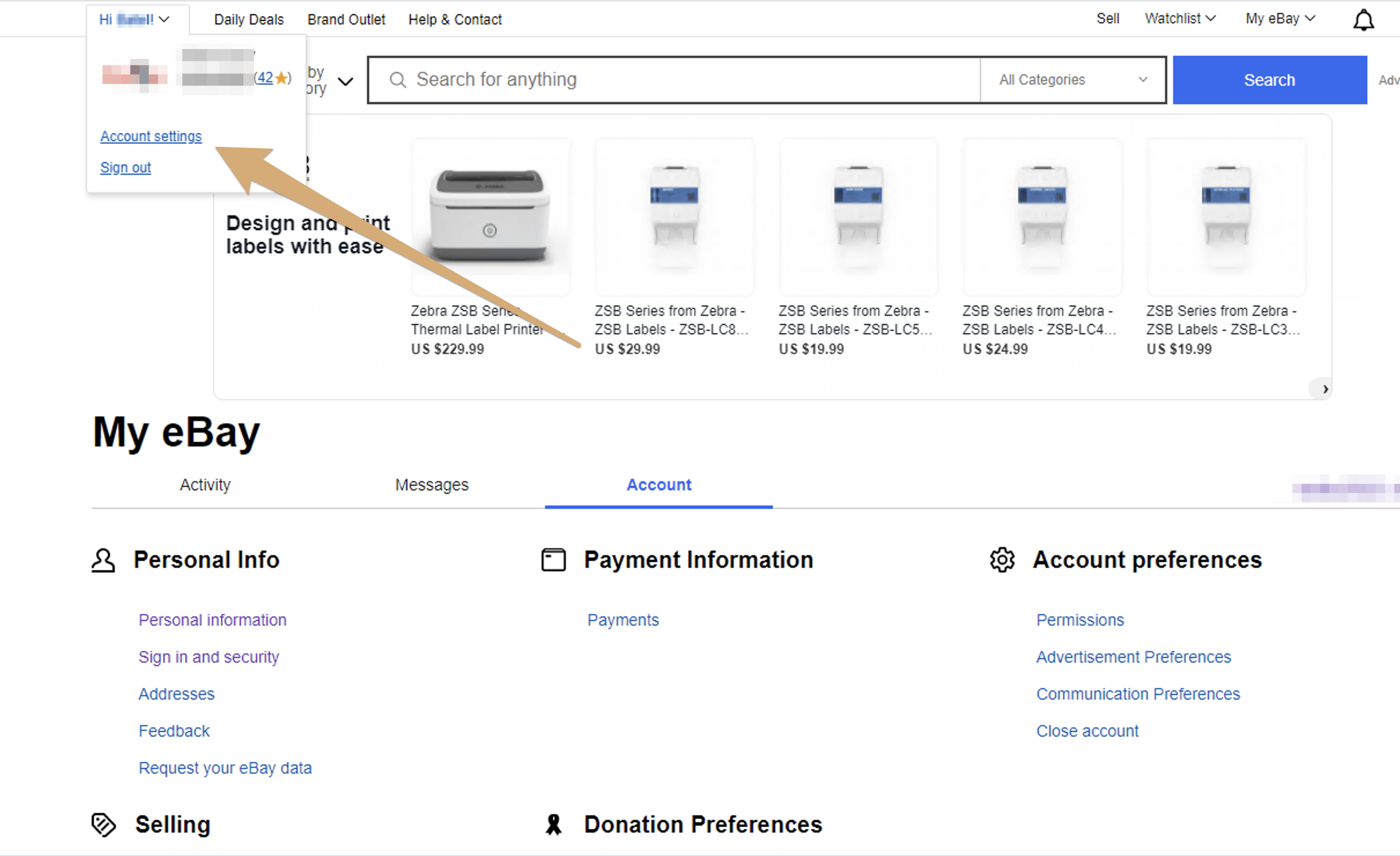Switch to the Messages tab
The height and width of the screenshot is (856, 1400).
[x=432, y=485]
